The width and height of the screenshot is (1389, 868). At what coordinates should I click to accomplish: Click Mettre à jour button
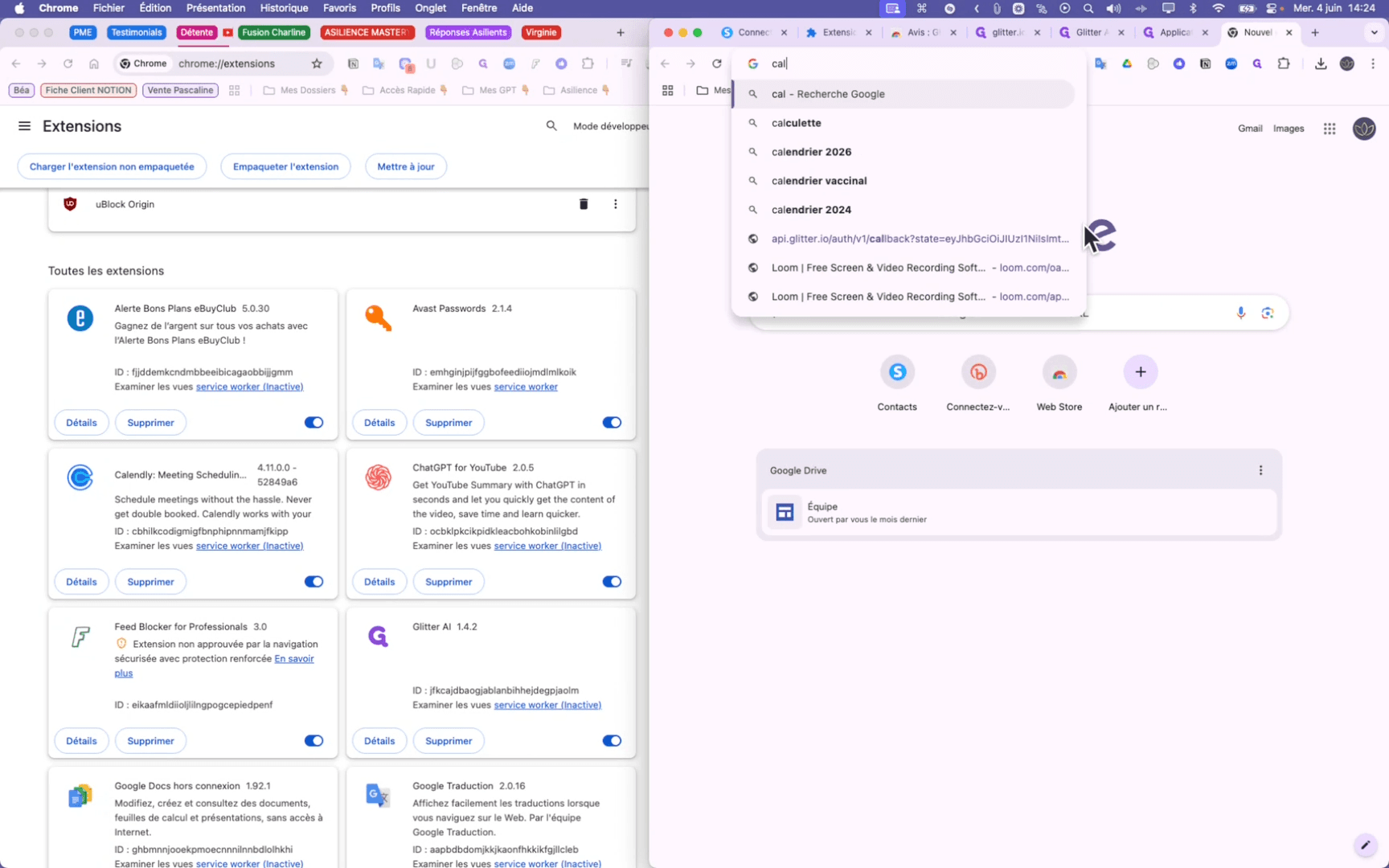(406, 166)
